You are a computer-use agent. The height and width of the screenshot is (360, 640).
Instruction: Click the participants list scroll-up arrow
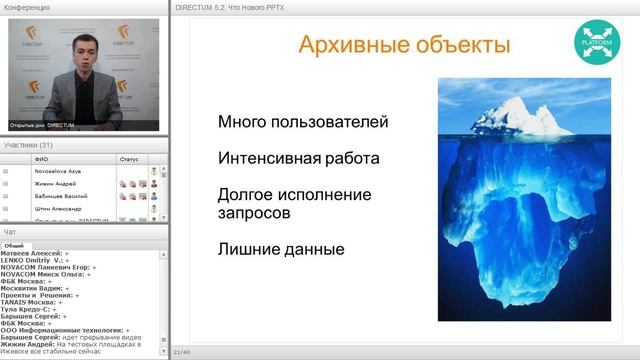click(164, 168)
